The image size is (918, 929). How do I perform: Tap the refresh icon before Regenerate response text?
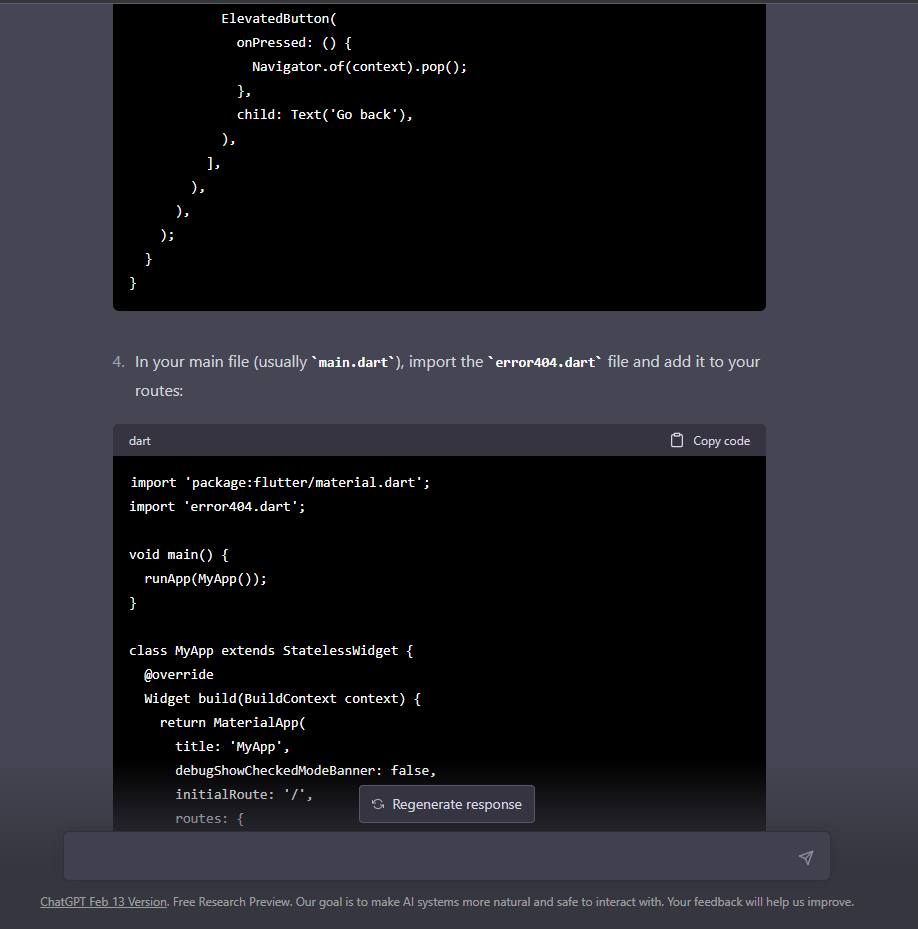point(377,804)
